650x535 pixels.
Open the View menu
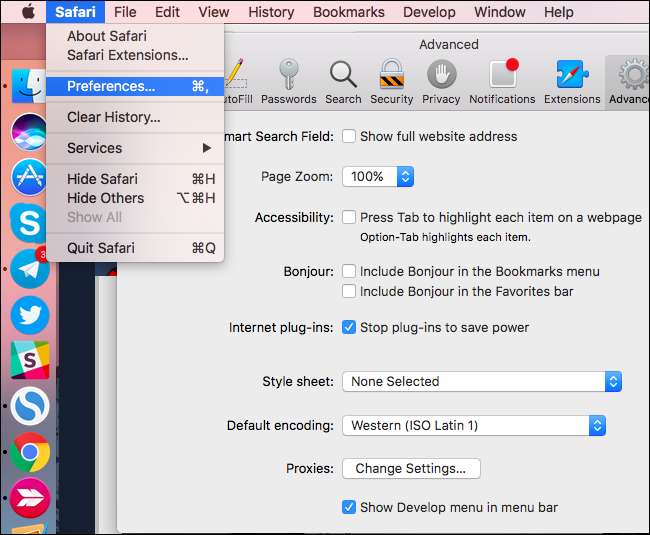pos(213,12)
